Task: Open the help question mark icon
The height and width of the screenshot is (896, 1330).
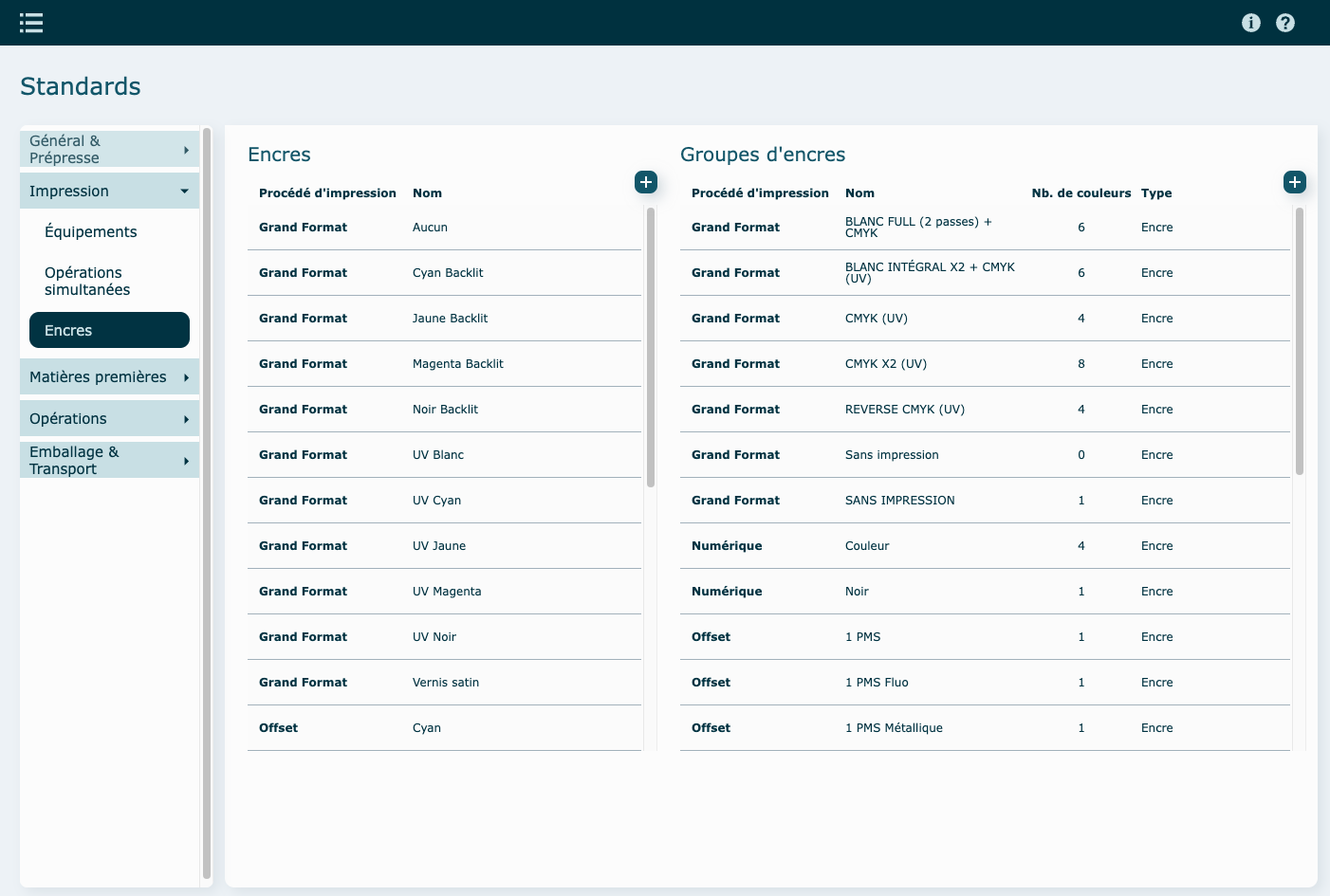Action: (x=1284, y=23)
